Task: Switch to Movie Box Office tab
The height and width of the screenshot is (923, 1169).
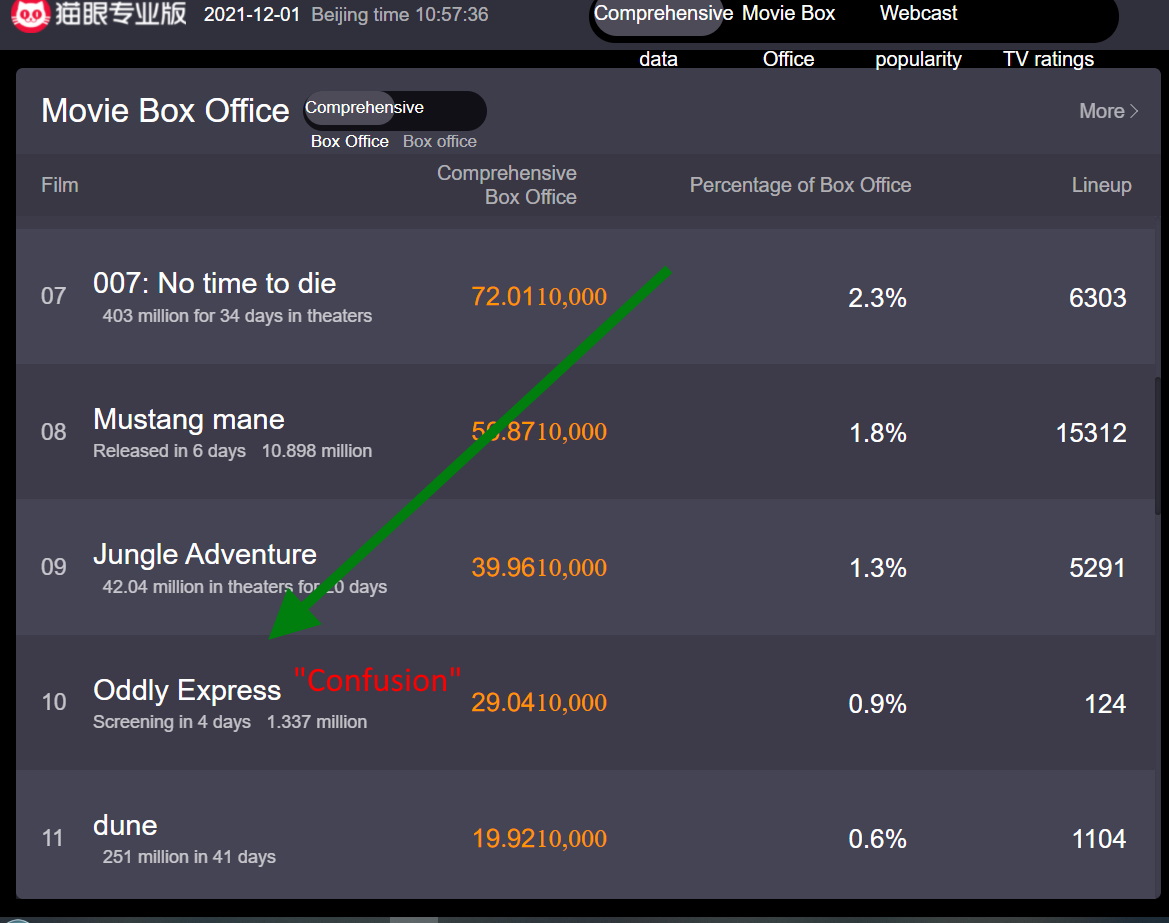Action: (789, 34)
